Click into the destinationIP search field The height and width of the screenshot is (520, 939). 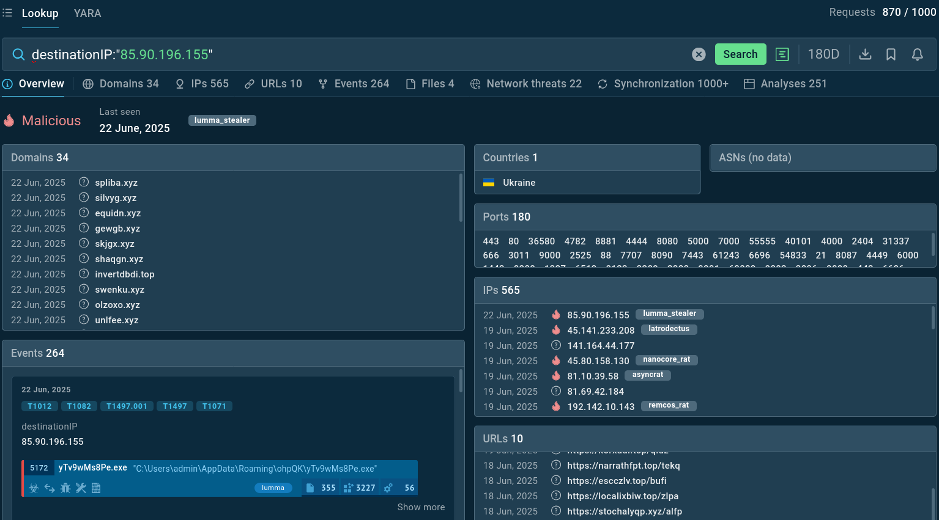(x=359, y=55)
